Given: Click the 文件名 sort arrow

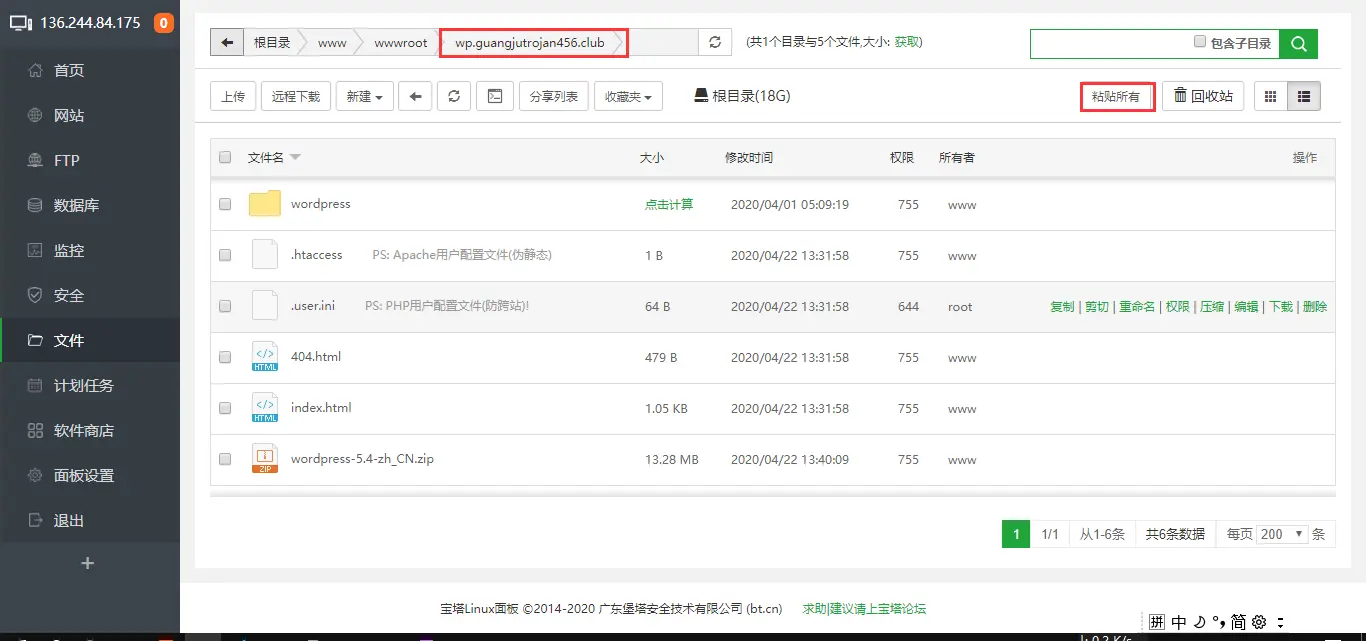Looking at the screenshot, I should (295, 157).
